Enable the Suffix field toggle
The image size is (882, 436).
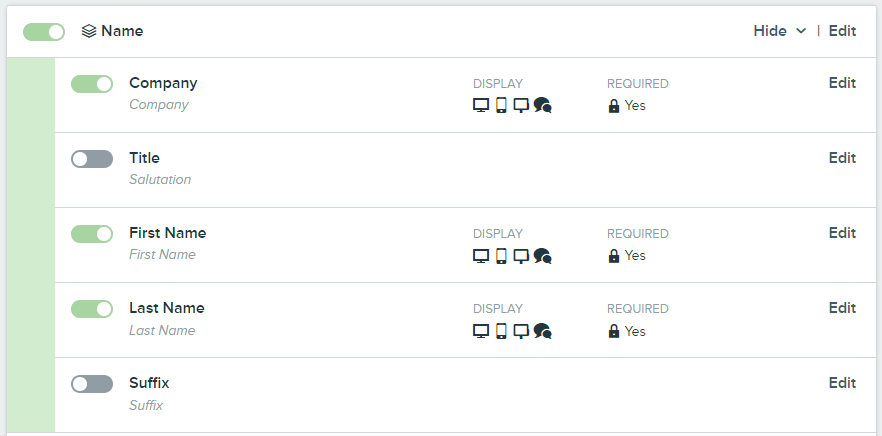(x=92, y=384)
